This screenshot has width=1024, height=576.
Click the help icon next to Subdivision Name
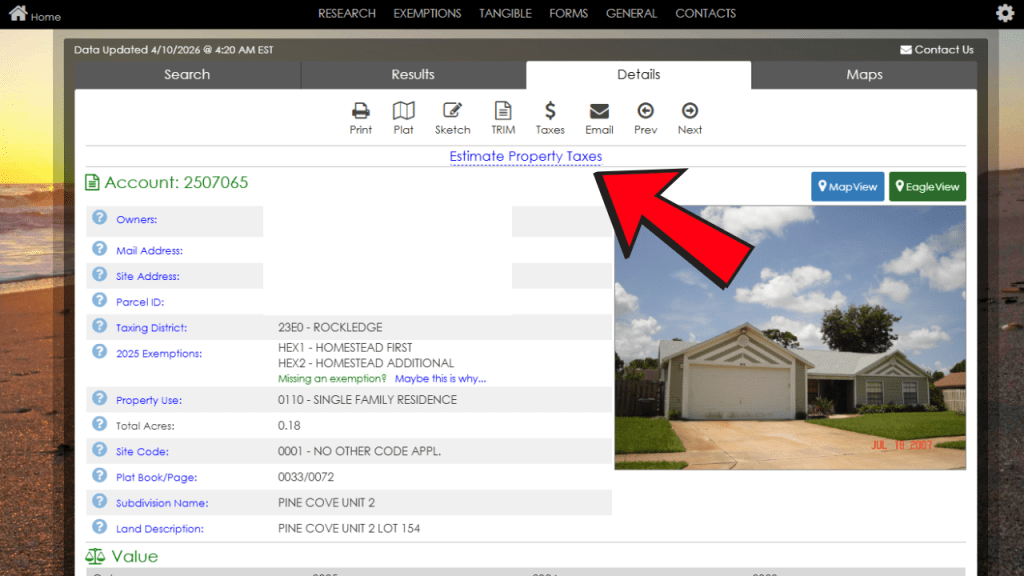[x=98, y=502]
